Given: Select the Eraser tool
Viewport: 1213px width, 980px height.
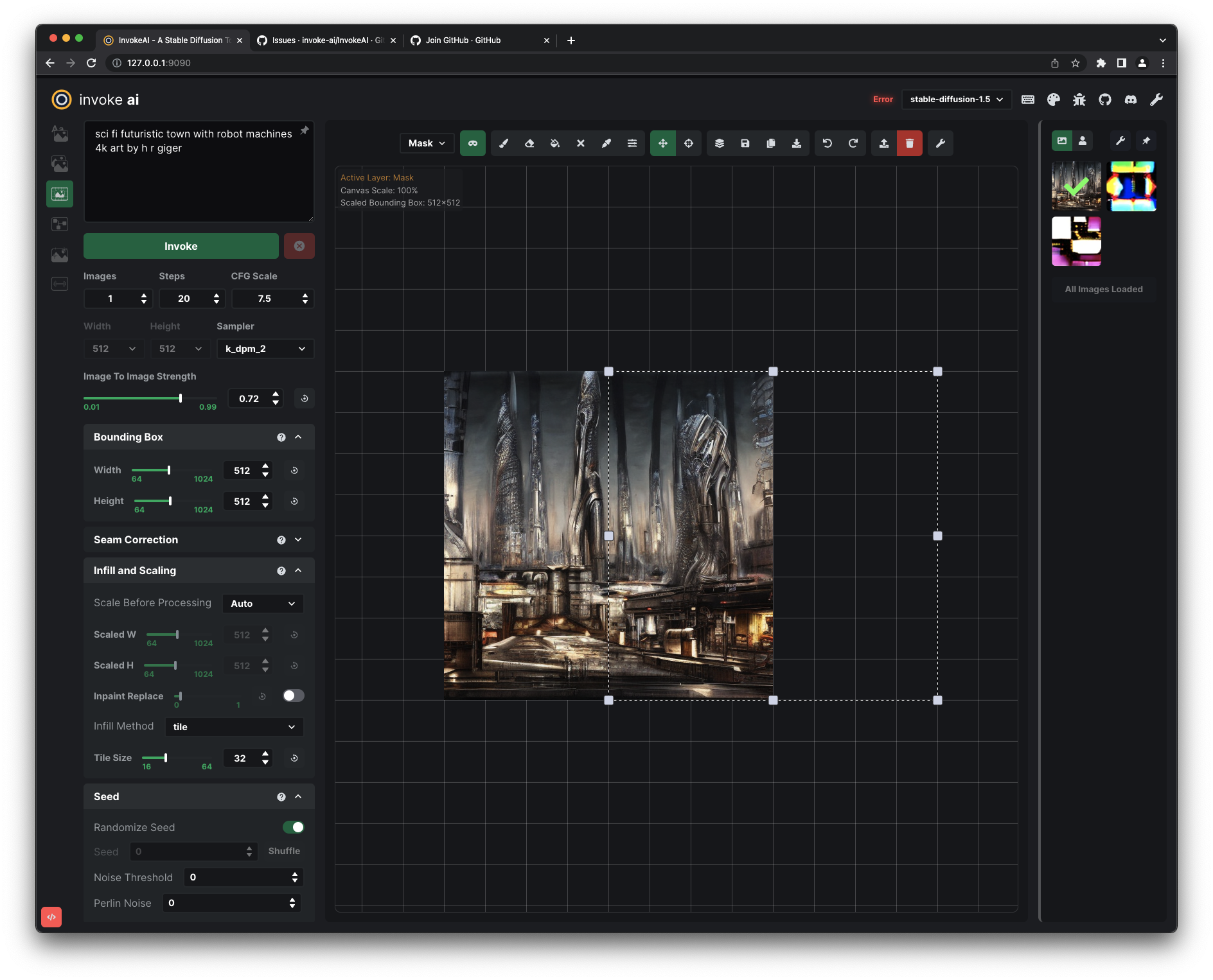Looking at the screenshot, I should pos(529,143).
